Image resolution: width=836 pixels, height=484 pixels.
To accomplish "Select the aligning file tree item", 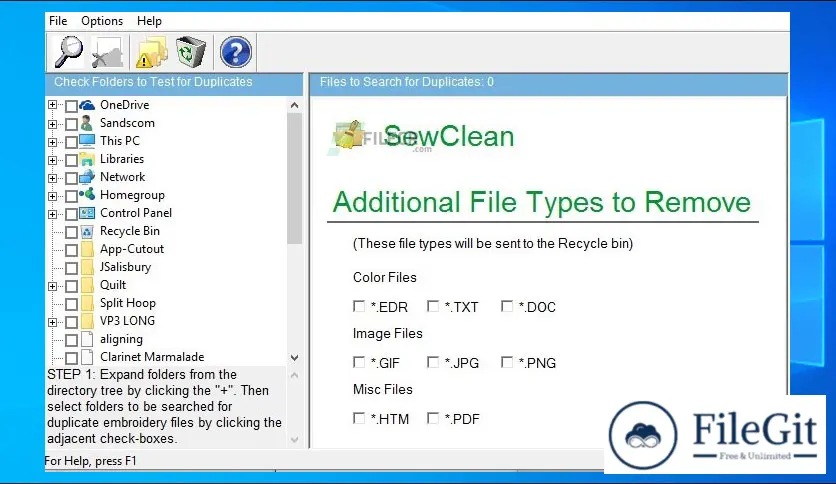I will click(x=121, y=339).
